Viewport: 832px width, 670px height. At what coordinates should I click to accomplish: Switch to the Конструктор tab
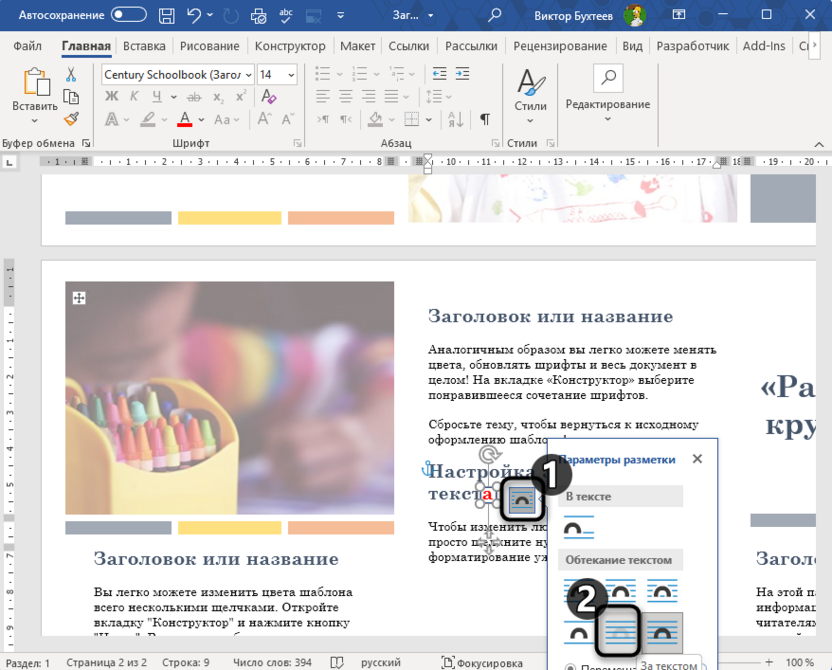coord(290,46)
